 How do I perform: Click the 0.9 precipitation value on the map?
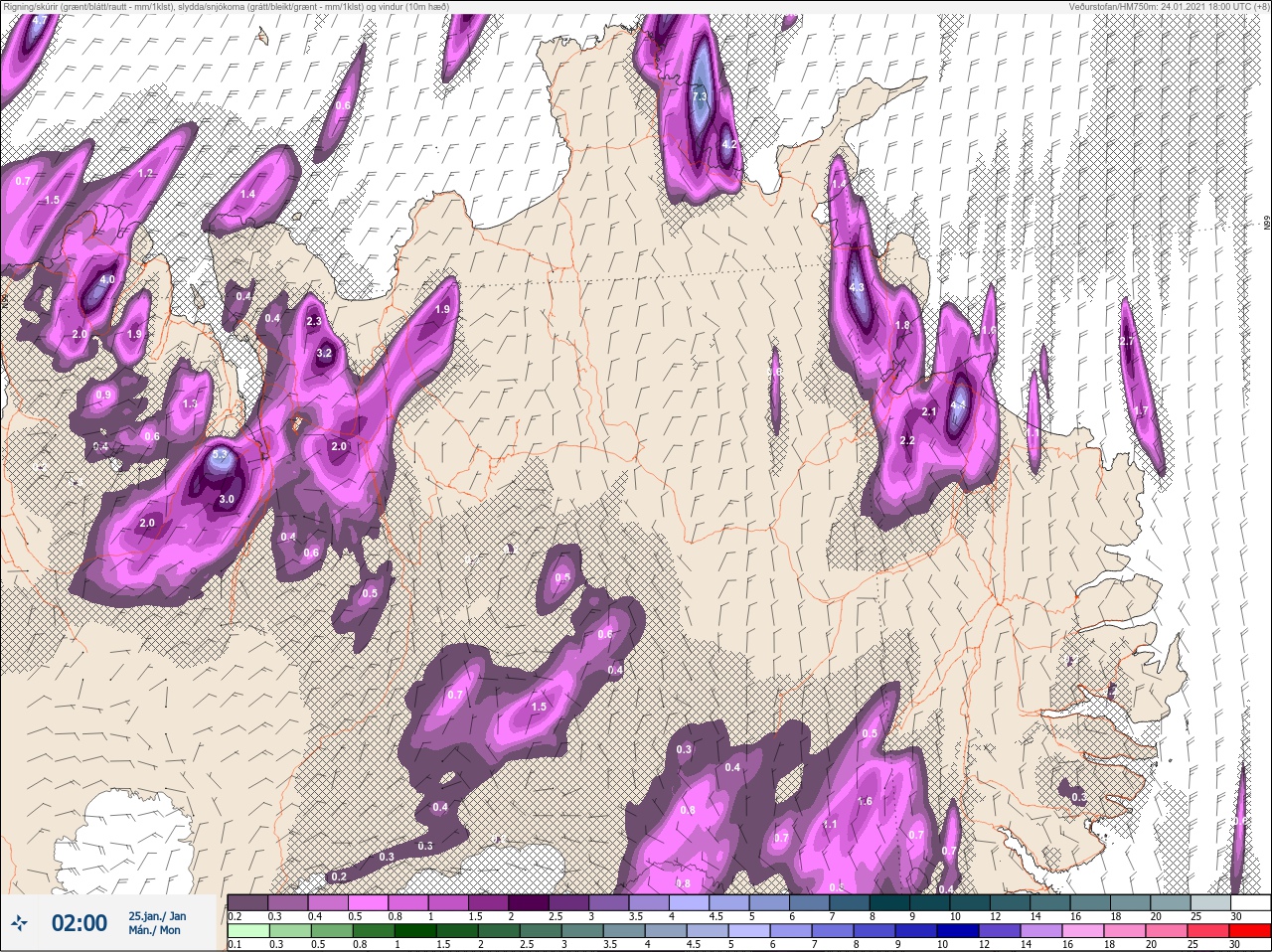[103, 396]
